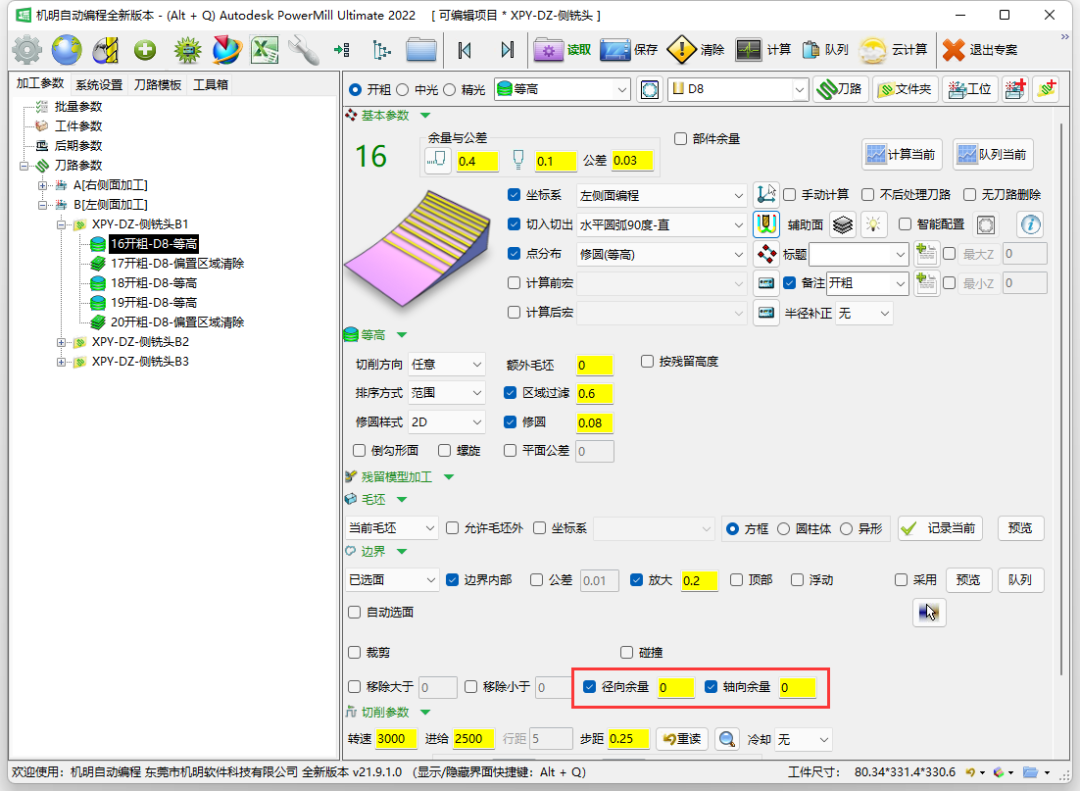
Task: Click the blue info icon beside 智能配置
Action: [1029, 224]
